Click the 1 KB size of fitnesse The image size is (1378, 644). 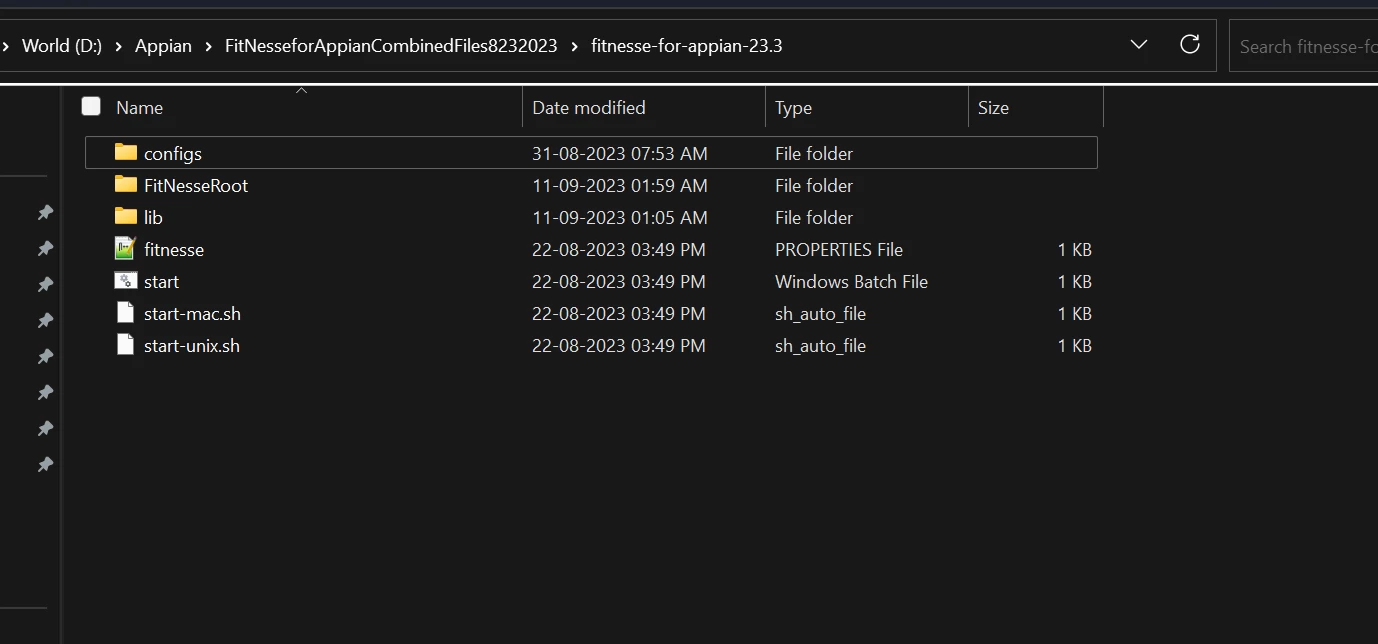[1075, 250]
